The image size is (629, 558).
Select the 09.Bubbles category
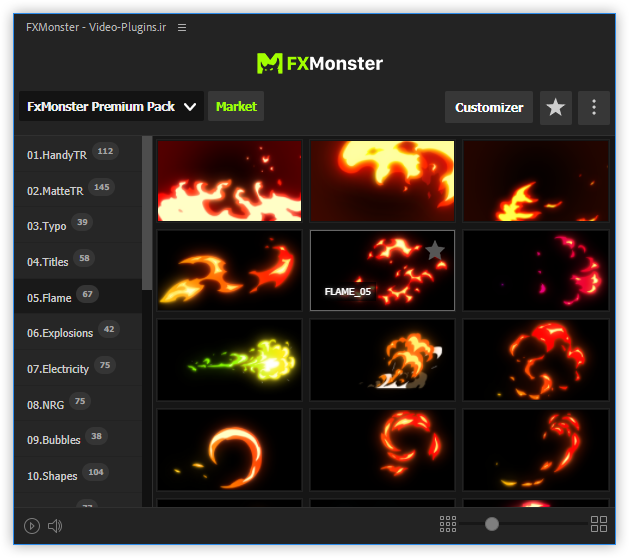78,440
